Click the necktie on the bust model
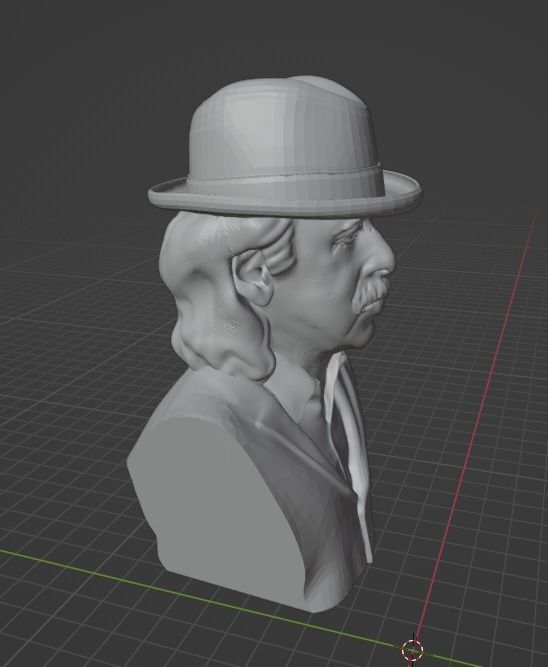 [x=347, y=455]
